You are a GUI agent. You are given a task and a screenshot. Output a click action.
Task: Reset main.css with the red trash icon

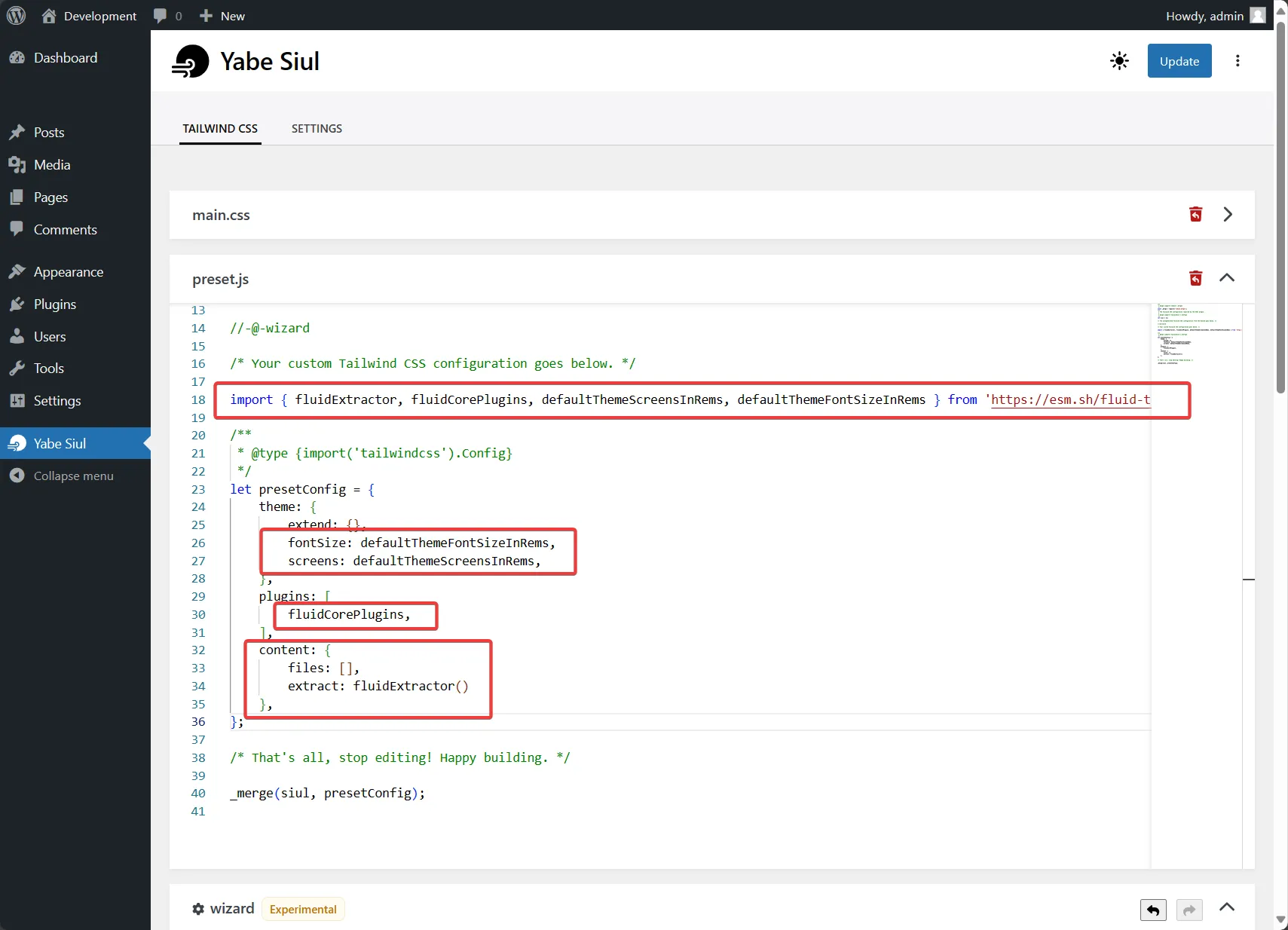point(1195,215)
